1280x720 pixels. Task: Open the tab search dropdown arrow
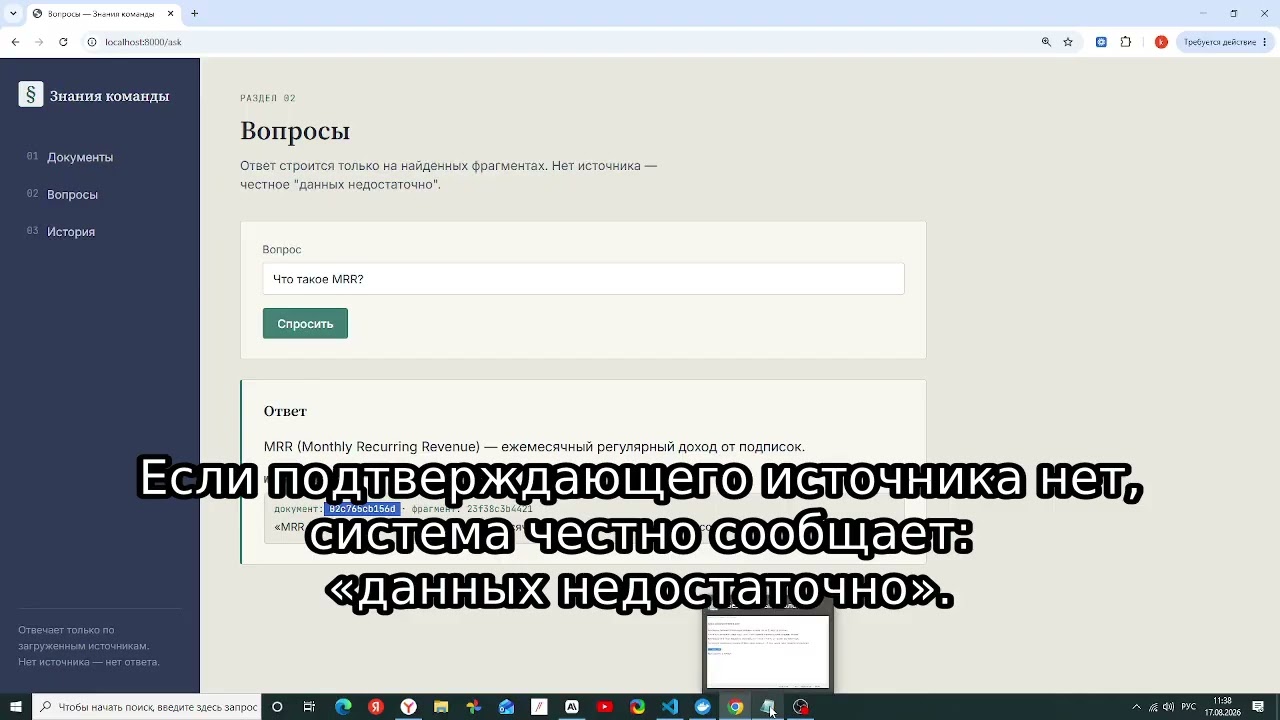(x=13, y=13)
